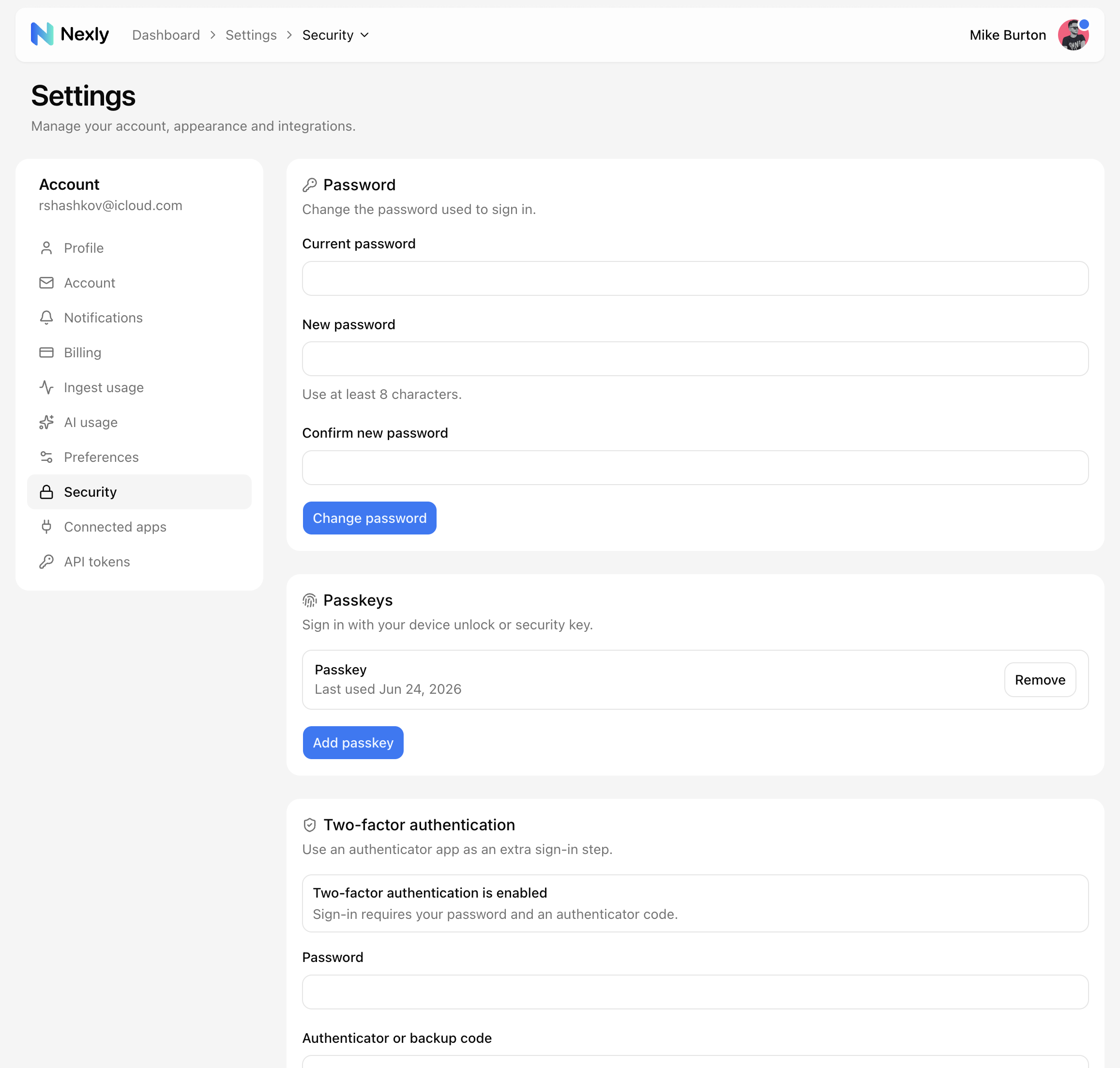1120x1068 pixels.
Task: Click the 'Use at least 8 characters.' hint
Action: (x=382, y=395)
